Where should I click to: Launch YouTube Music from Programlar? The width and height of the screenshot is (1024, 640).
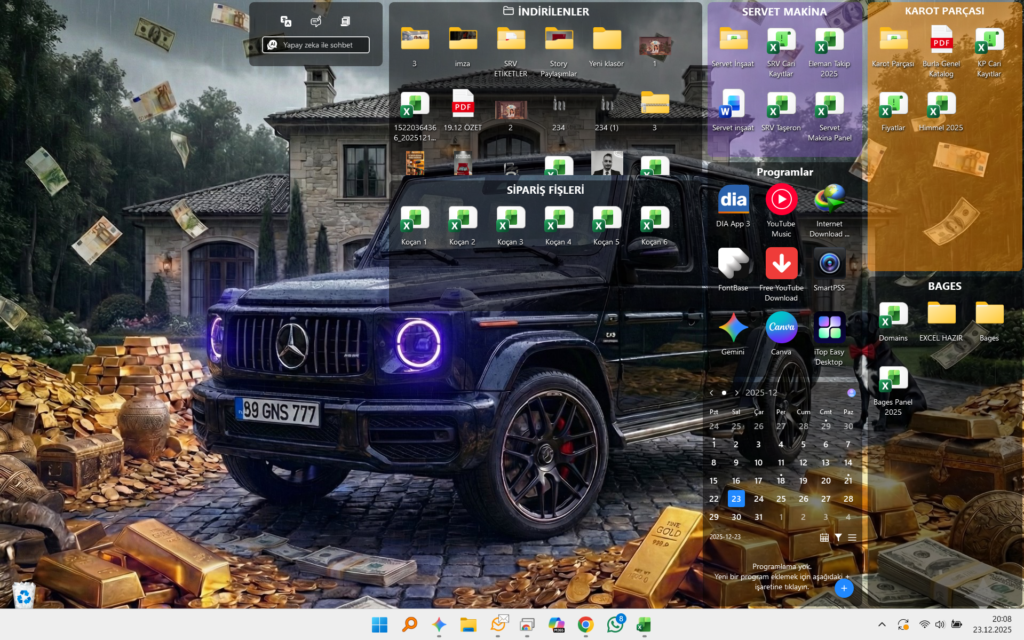point(781,199)
